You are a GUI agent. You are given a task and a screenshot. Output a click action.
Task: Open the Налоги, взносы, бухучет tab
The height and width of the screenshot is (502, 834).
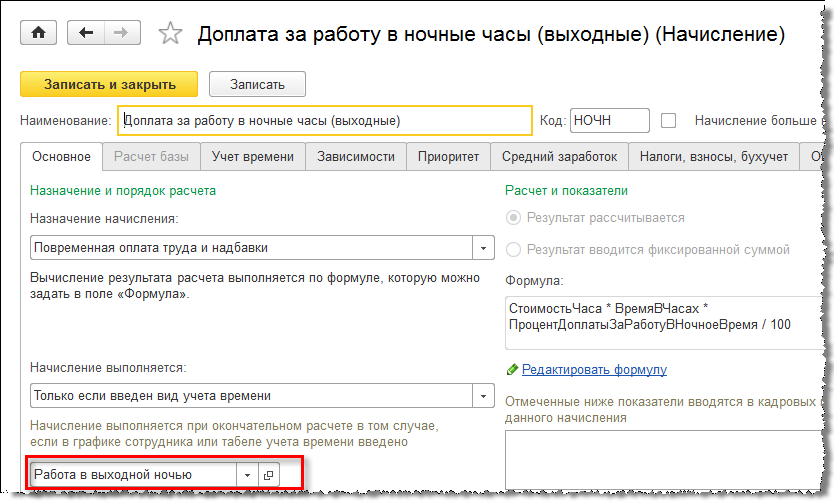coord(715,156)
